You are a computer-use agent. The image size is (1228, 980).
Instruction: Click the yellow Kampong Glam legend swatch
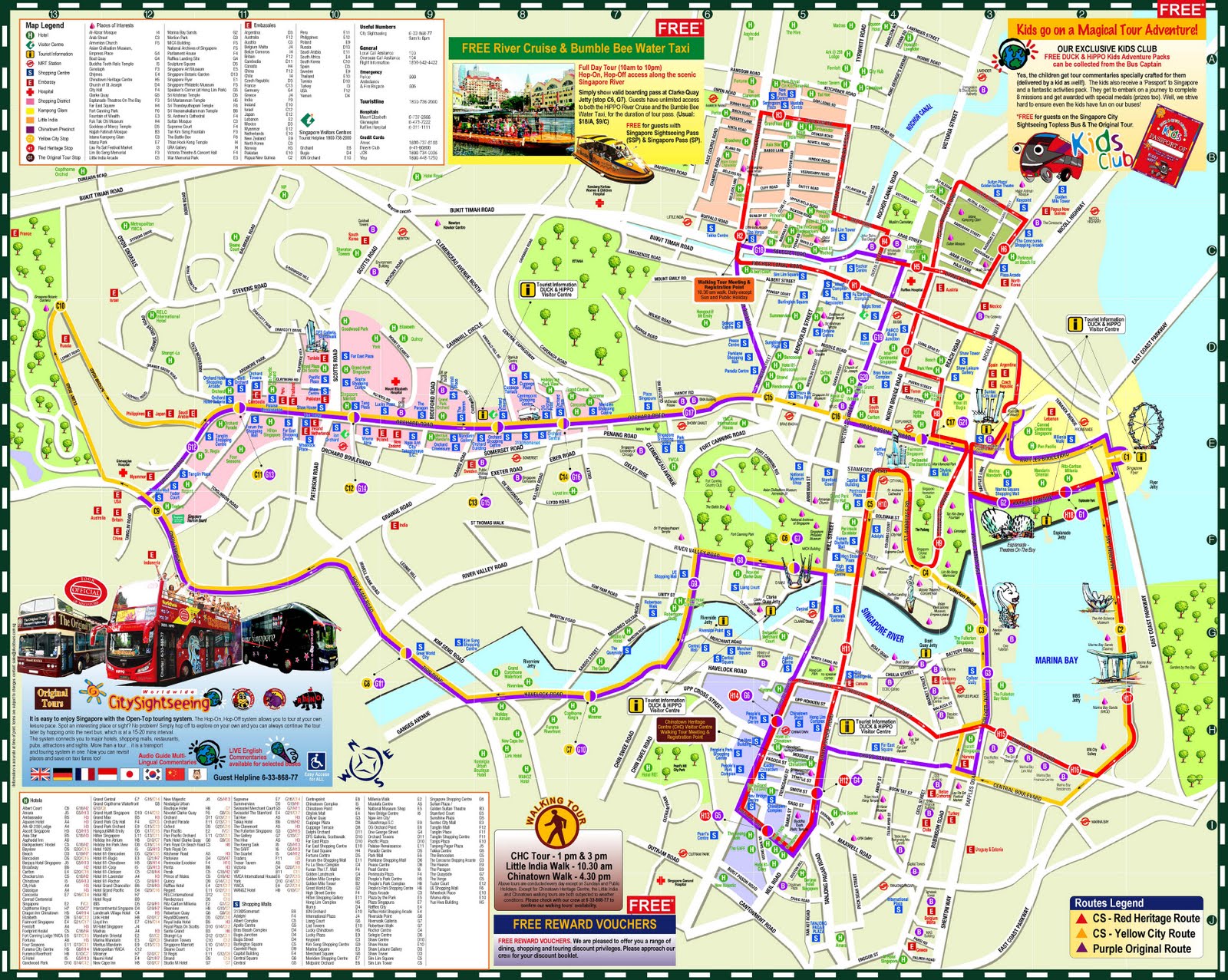(30, 111)
